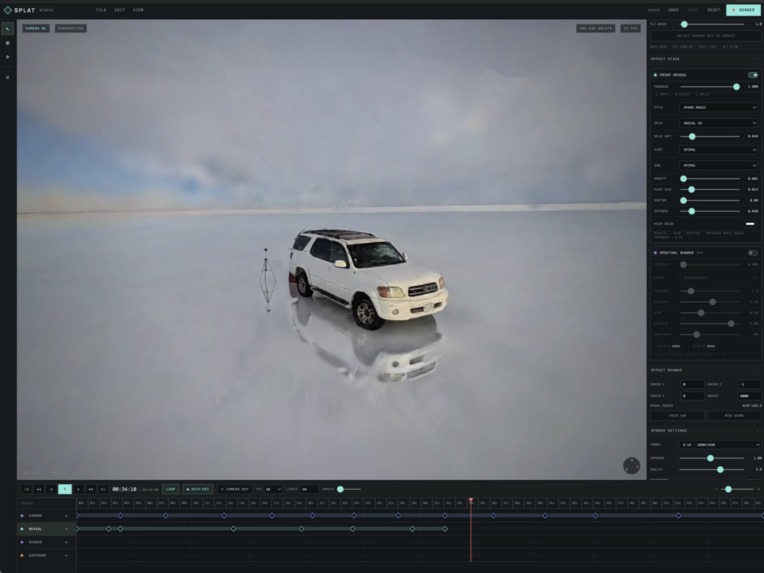Click the Reset button in top bar

click(x=713, y=10)
